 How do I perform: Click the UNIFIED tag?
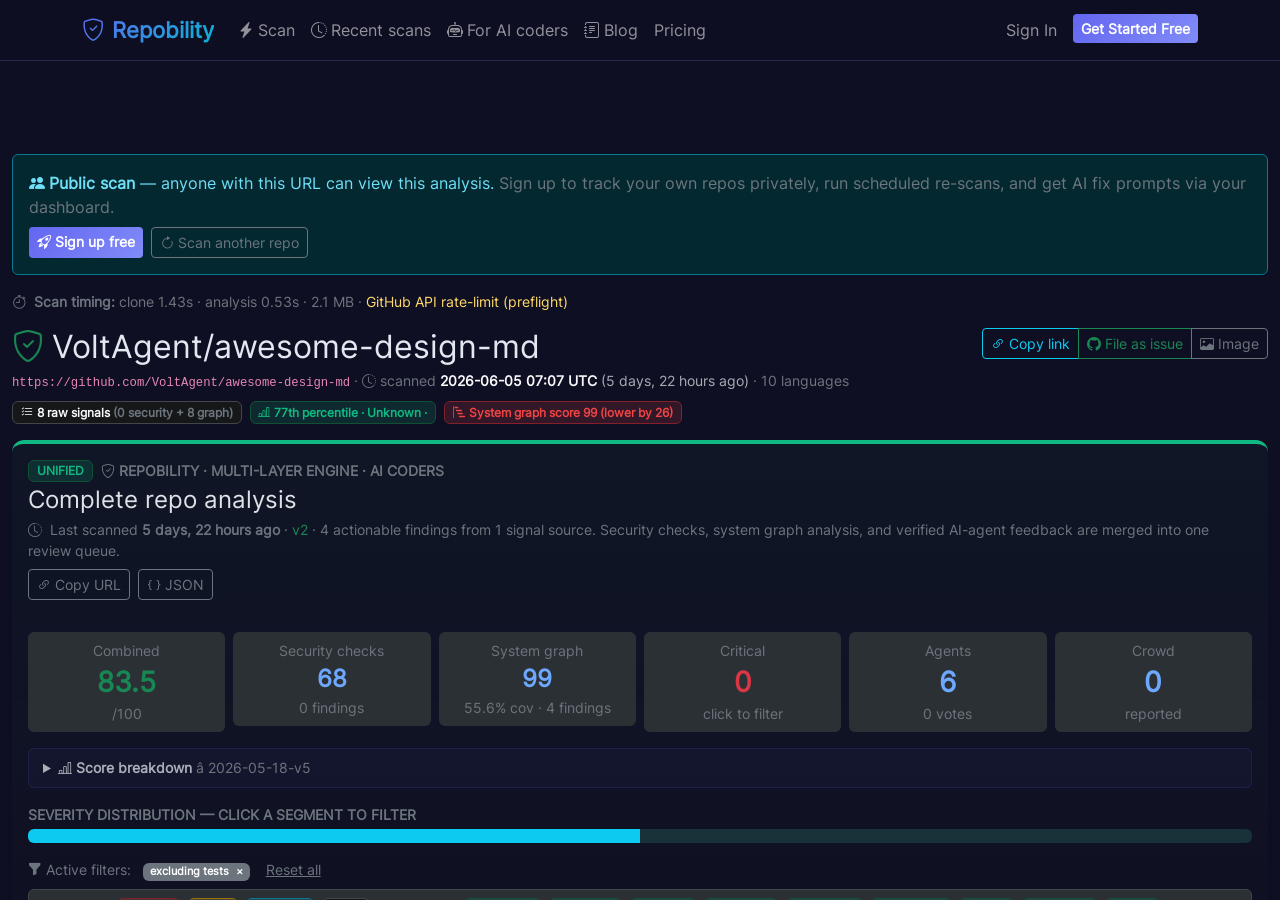[x=60, y=471]
